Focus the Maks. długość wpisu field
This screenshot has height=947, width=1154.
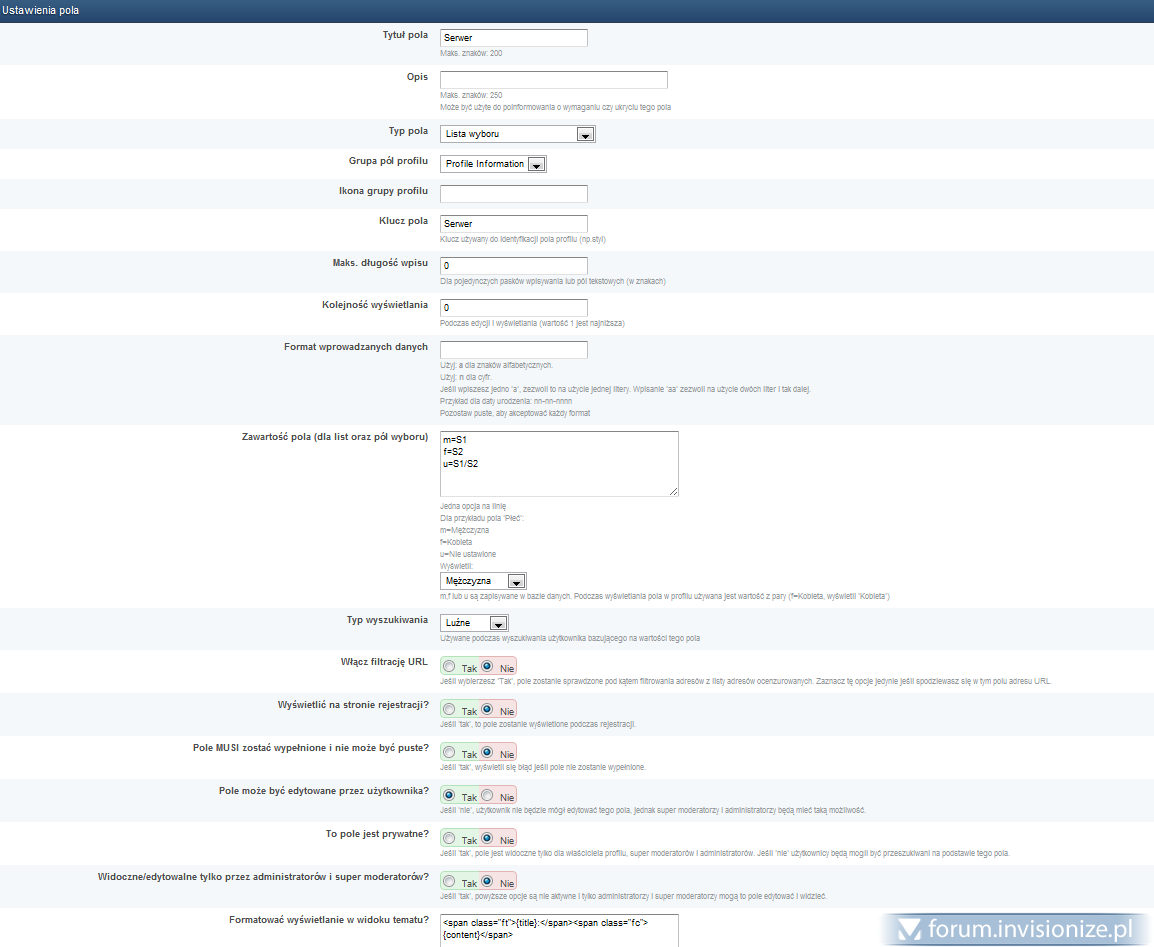[x=513, y=266]
